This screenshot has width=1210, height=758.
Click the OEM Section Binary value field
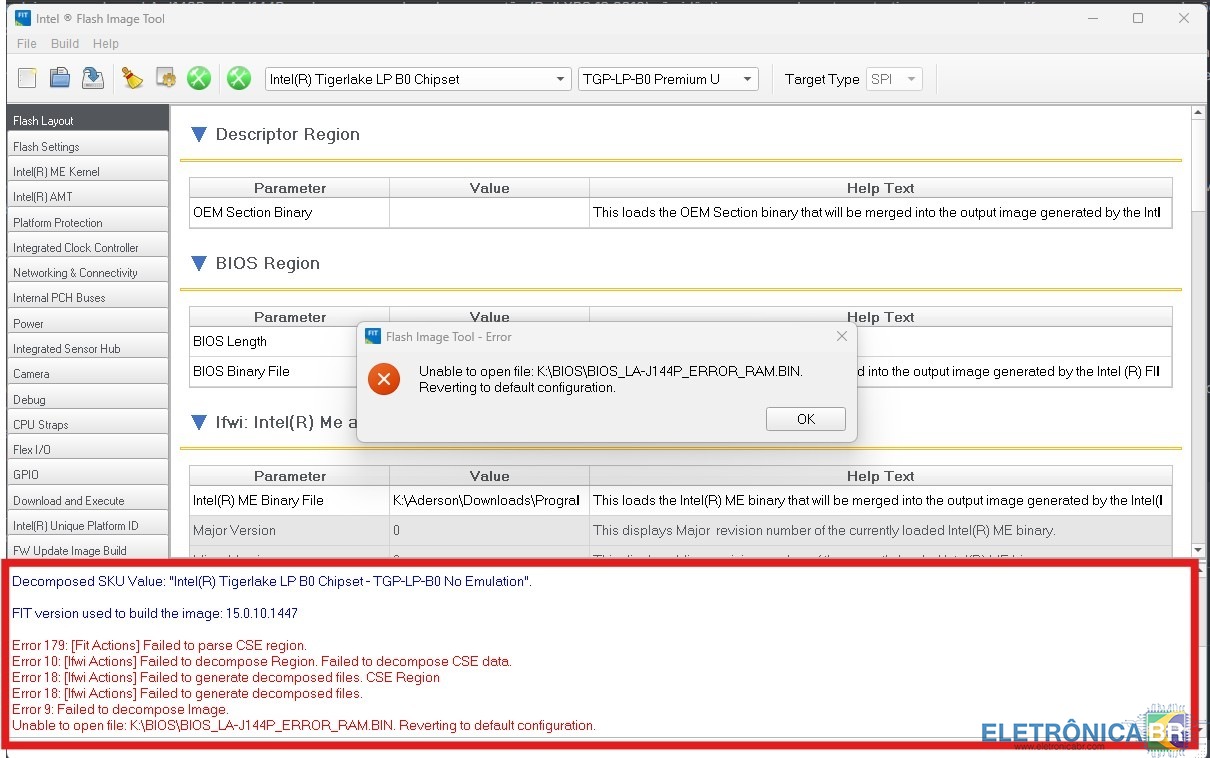point(489,213)
